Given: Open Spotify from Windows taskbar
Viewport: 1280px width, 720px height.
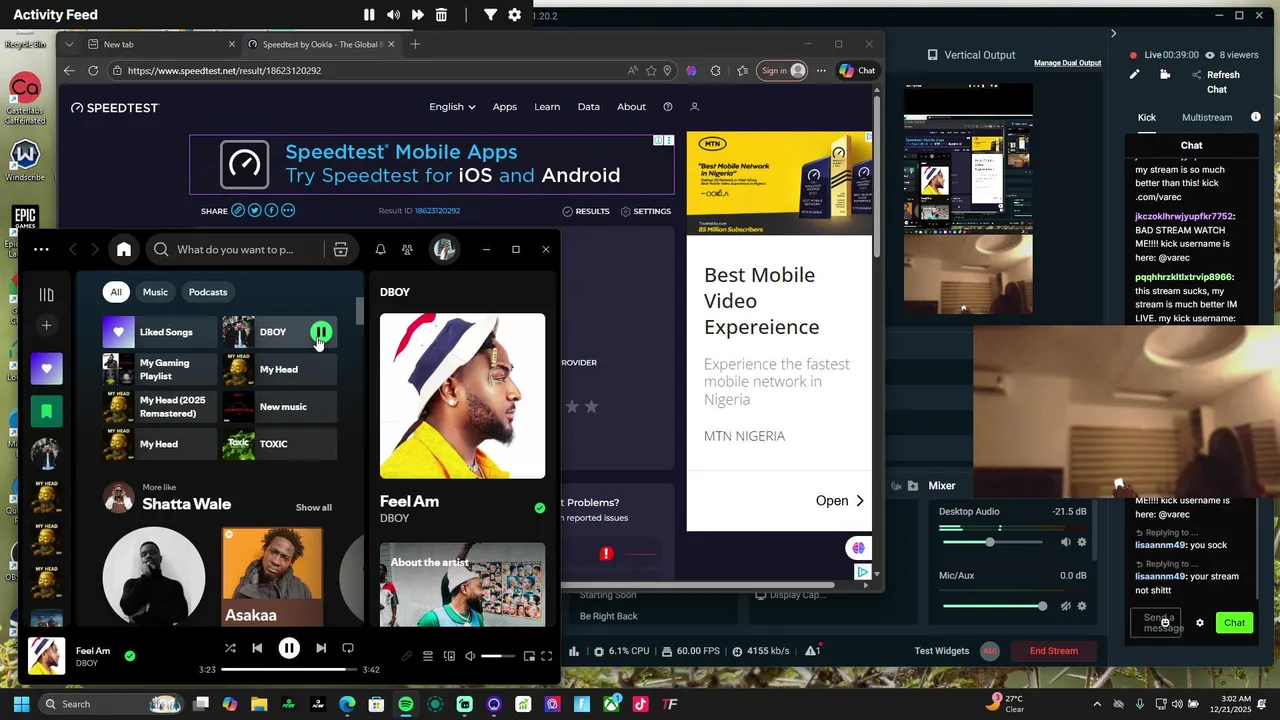Looking at the screenshot, I should 405,704.
